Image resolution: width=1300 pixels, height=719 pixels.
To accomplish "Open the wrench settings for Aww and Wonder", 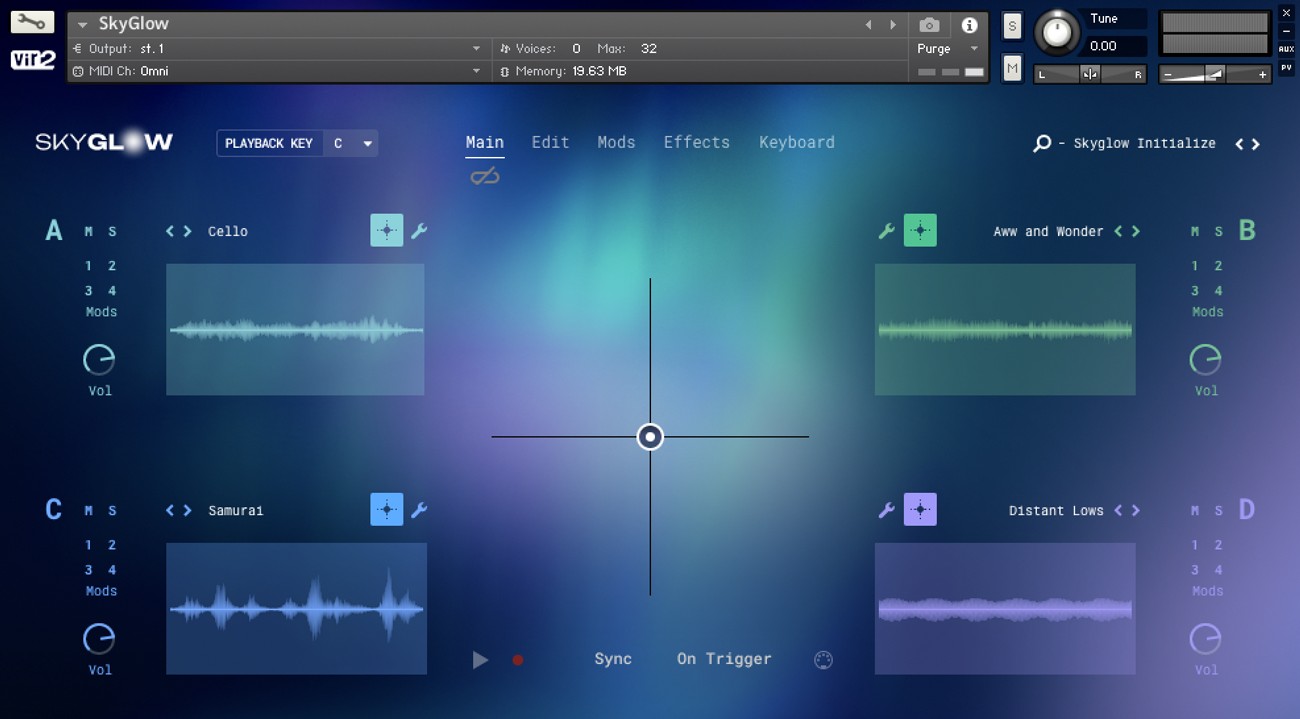I will (886, 230).
